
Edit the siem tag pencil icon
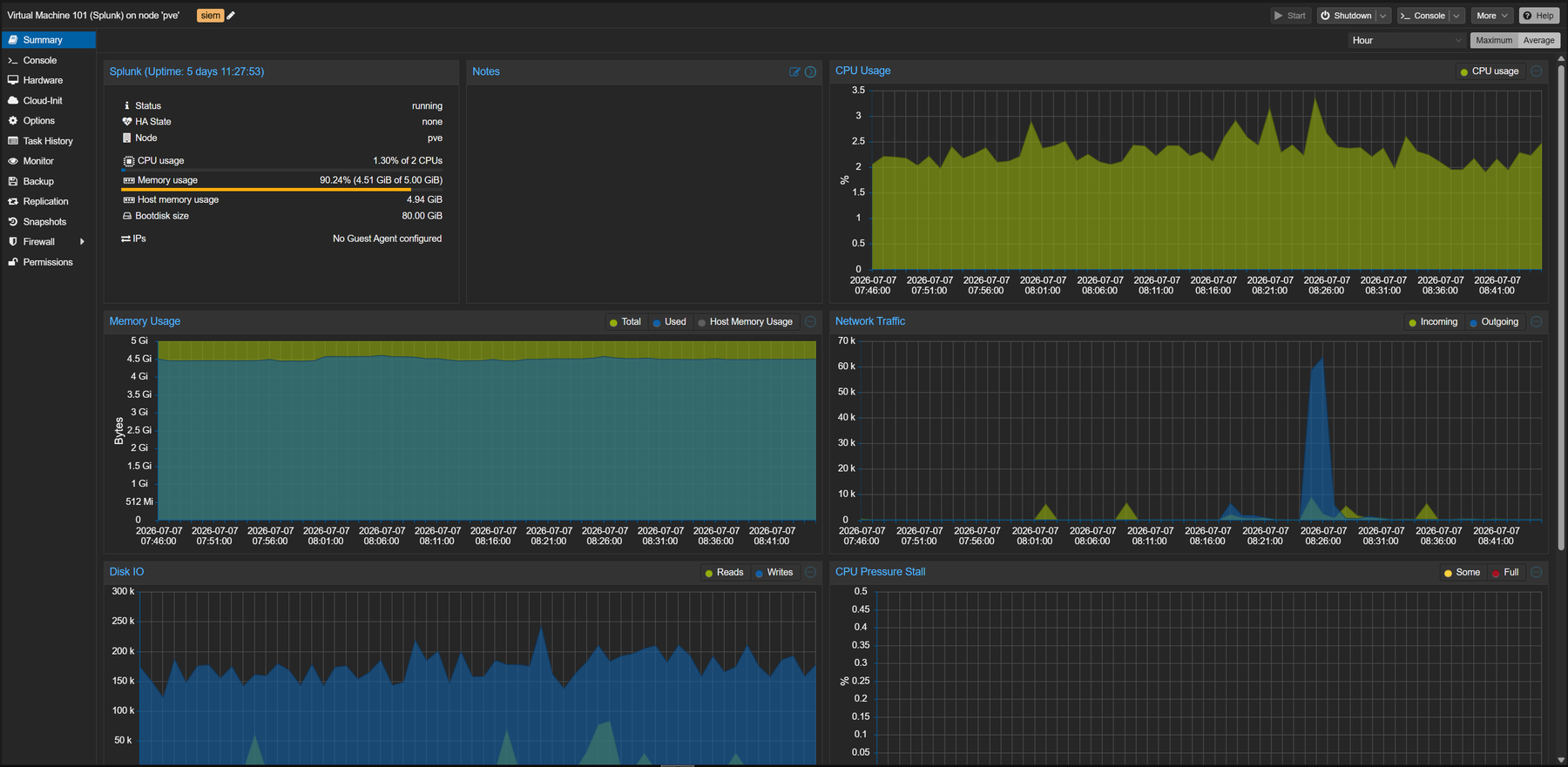(231, 16)
